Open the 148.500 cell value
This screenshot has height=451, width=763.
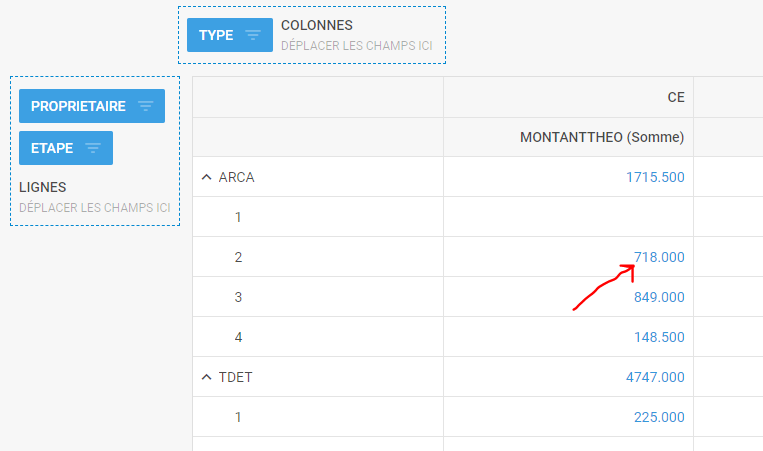click(x=659, y=337)
